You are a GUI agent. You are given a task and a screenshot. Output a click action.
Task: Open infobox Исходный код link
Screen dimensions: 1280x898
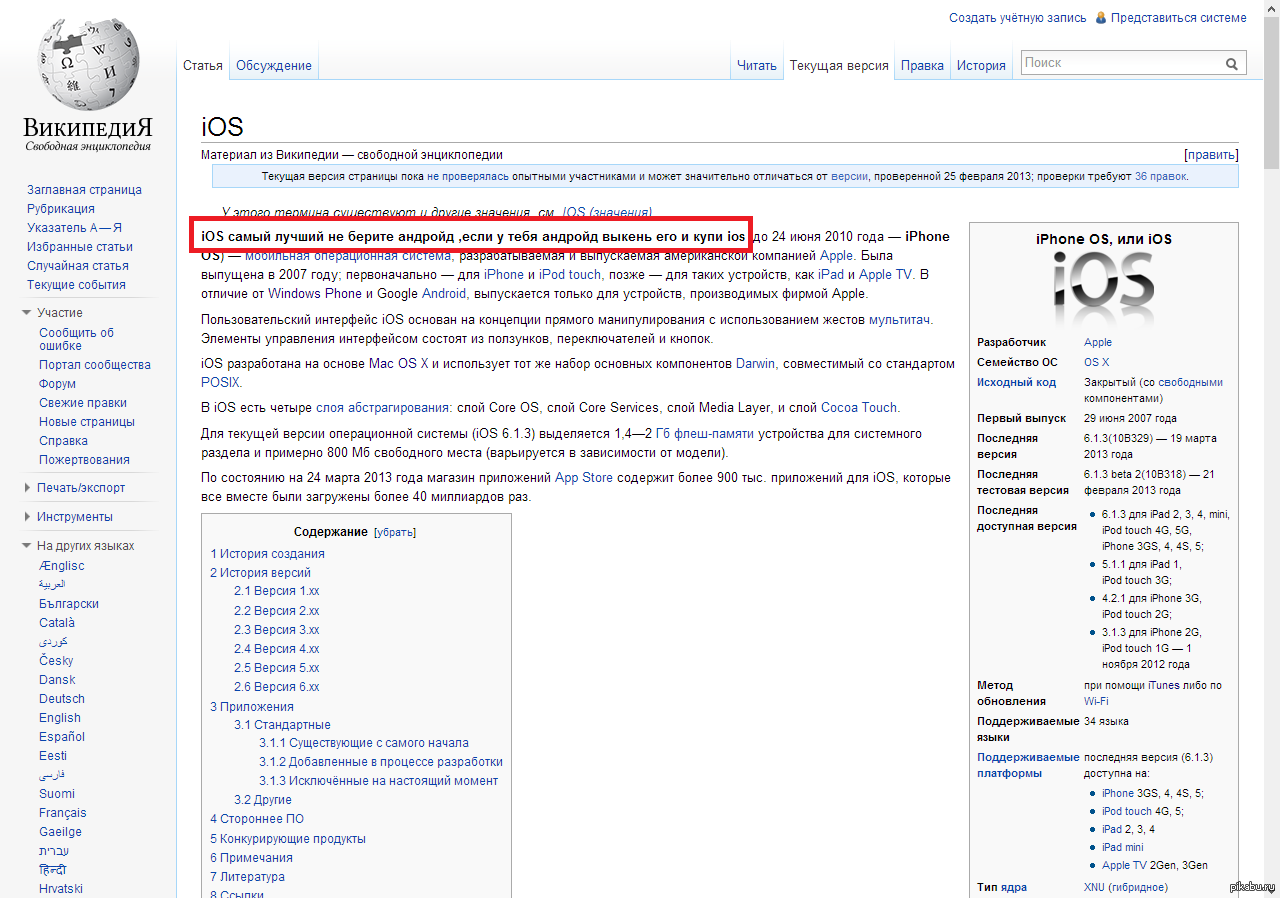click(x=1016, y=382)
